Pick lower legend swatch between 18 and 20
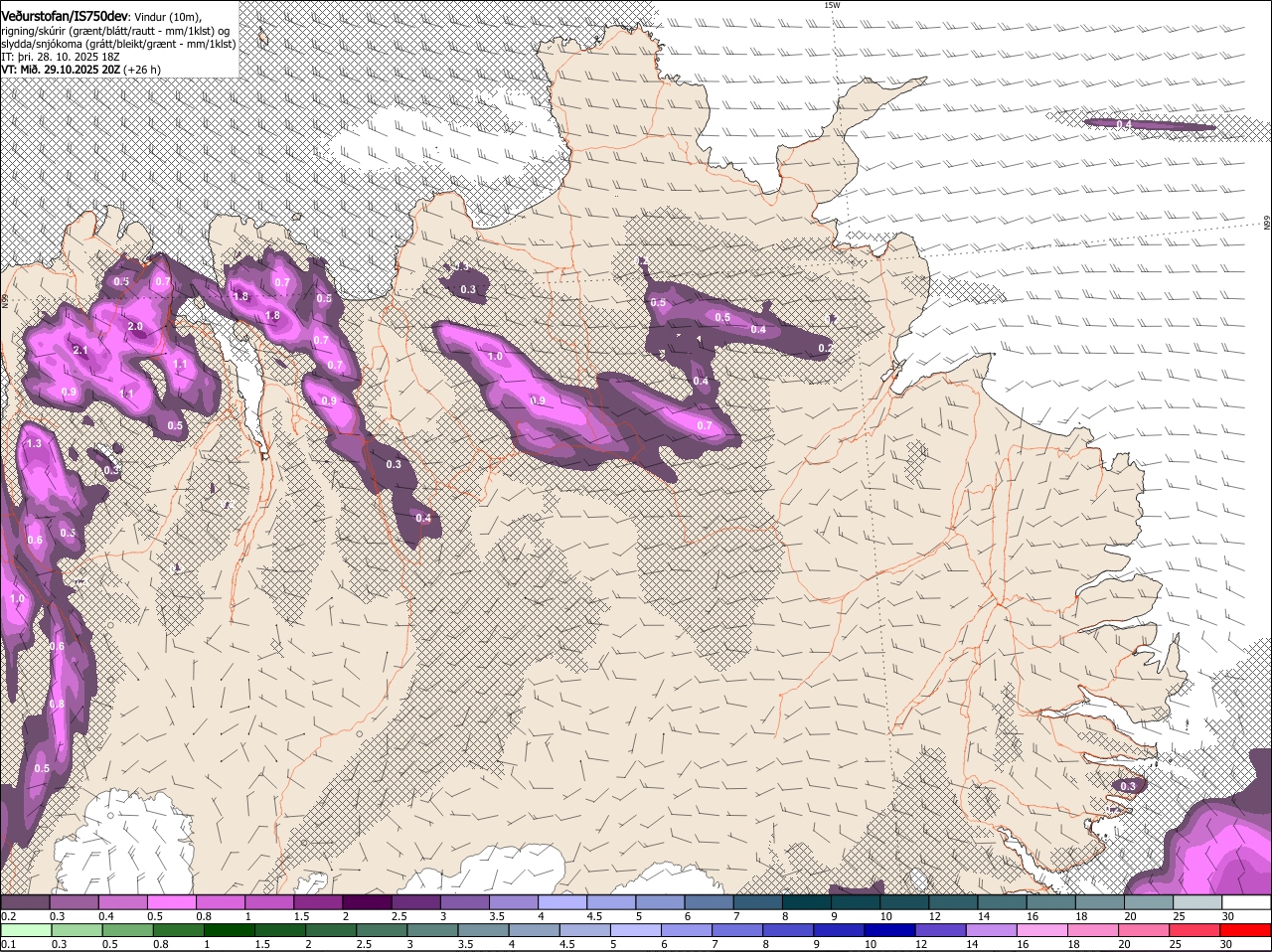Image resolution: width=1272 pixels, height=952 pixels. coord(1094,930)
